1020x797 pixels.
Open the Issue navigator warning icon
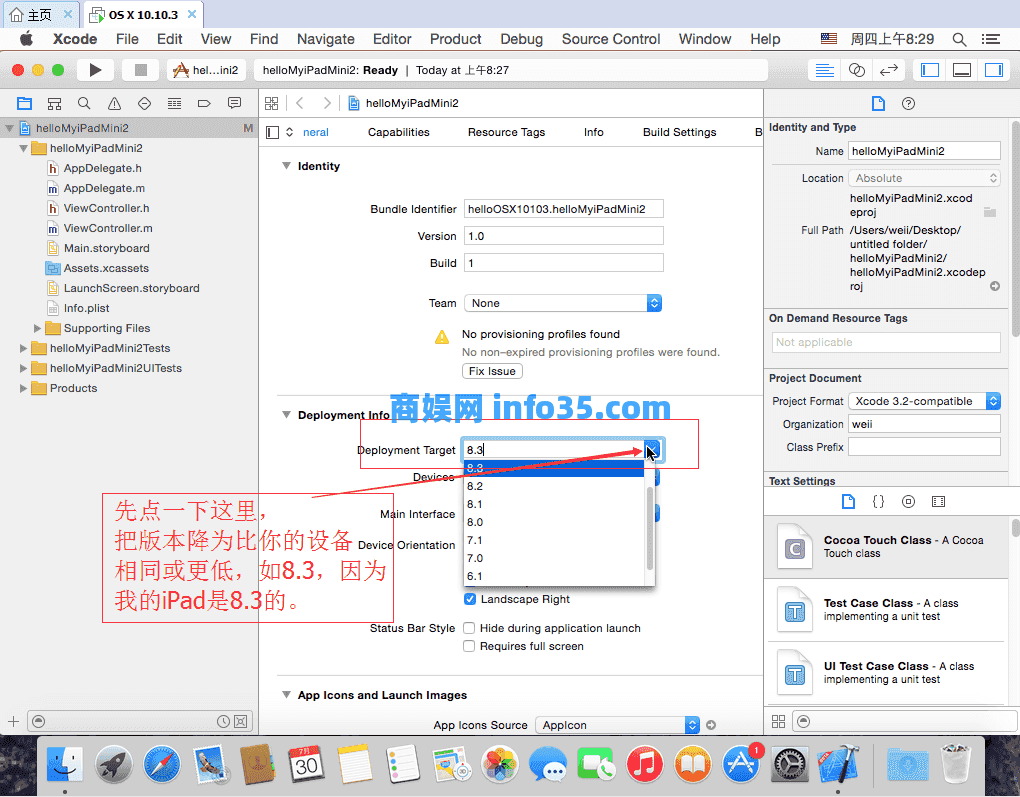pyautogui.click(x=114, y=103)
